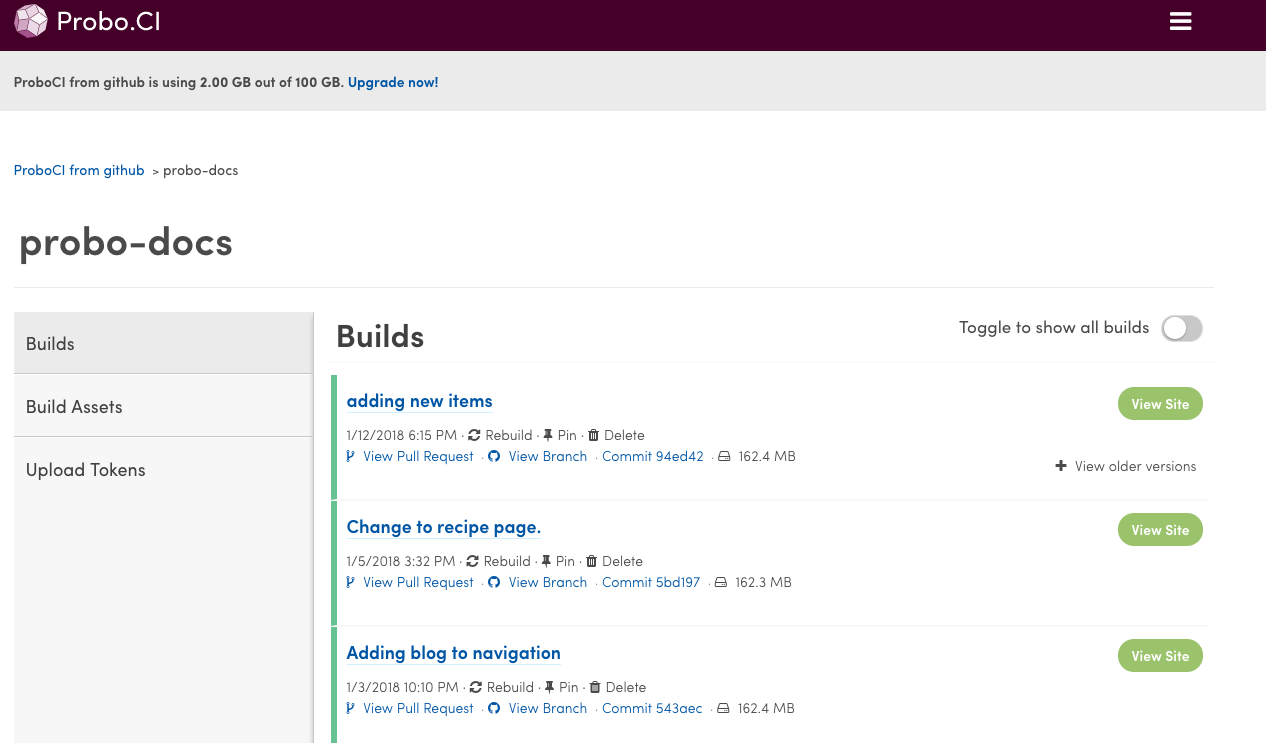Viewport: 1266px width, 743px height.
Task: Click "View Branch" for "Adding blog to navigation"
Action: pyautogui.click(x=548, y=708)
